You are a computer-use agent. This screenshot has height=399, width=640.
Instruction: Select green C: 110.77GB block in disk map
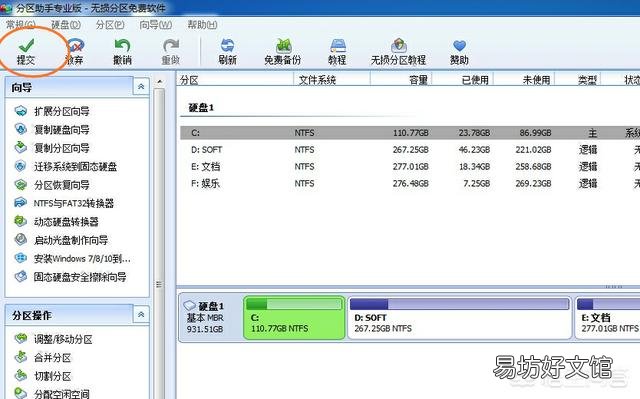coord(294,318)
